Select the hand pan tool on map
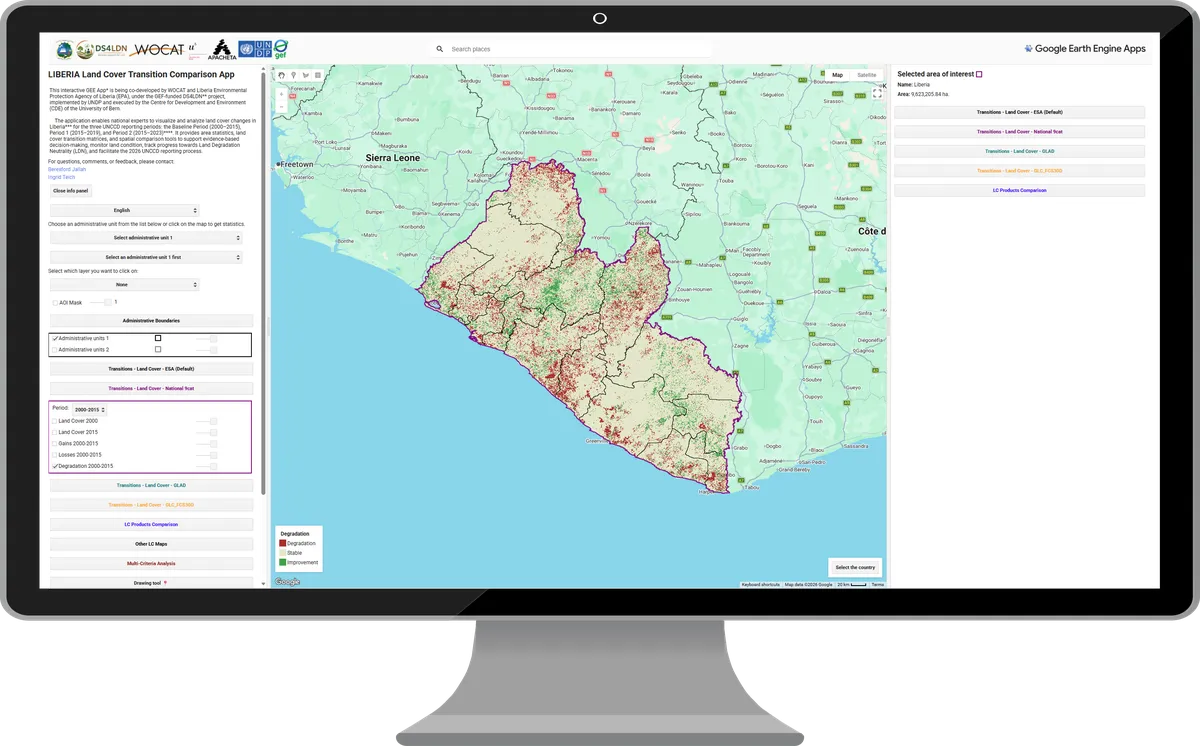 pos(282,75)
